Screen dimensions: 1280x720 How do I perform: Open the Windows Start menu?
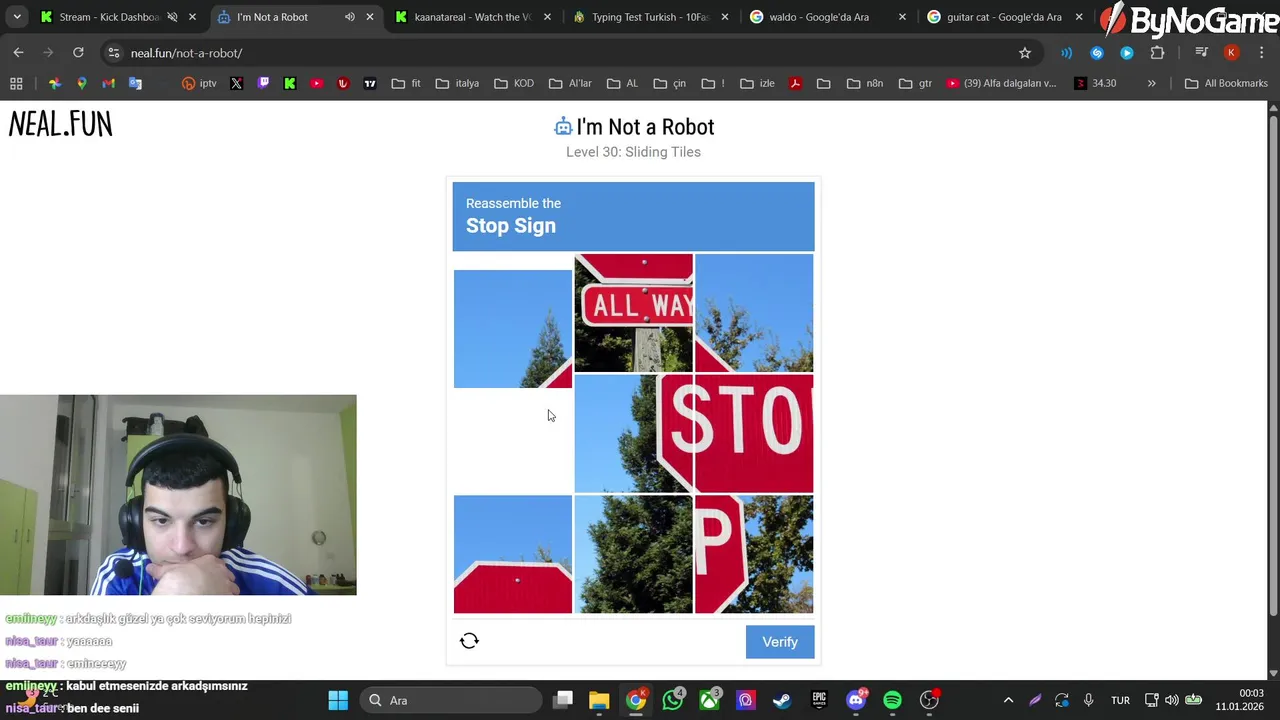pos(338,700)
